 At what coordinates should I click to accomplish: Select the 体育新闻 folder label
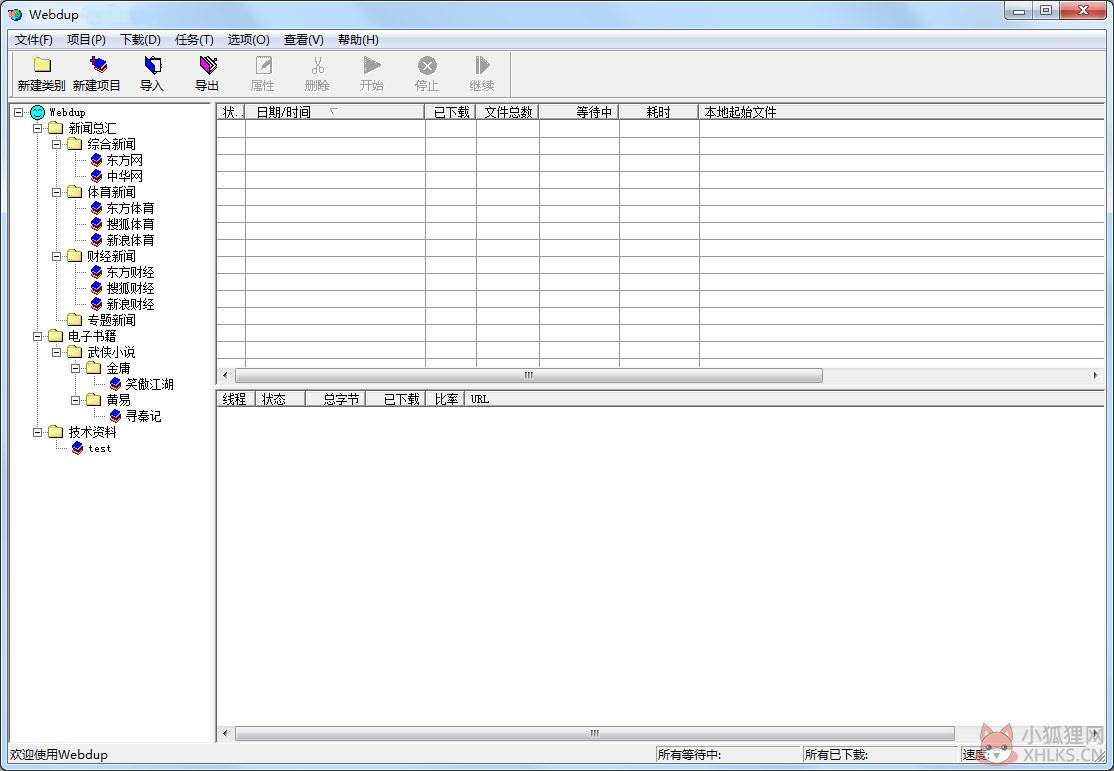point(112,192)
